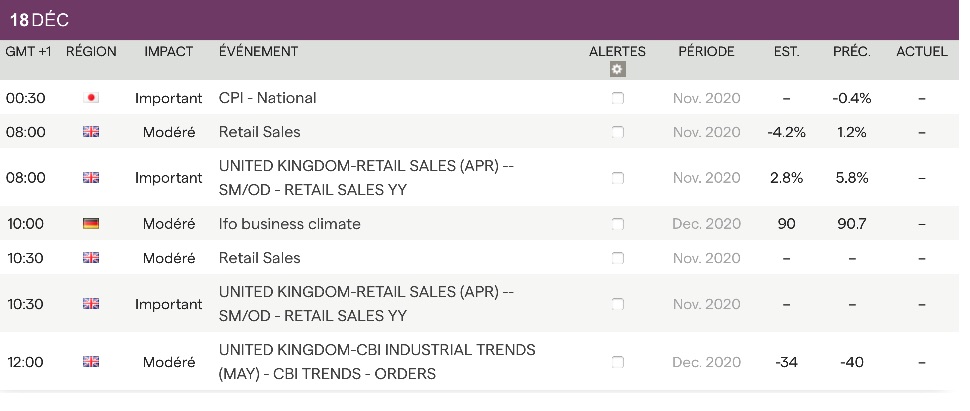This screenshot has width=970, height=411.
Task: Click the IMPACT column header
Action: [x=169, y=51]
